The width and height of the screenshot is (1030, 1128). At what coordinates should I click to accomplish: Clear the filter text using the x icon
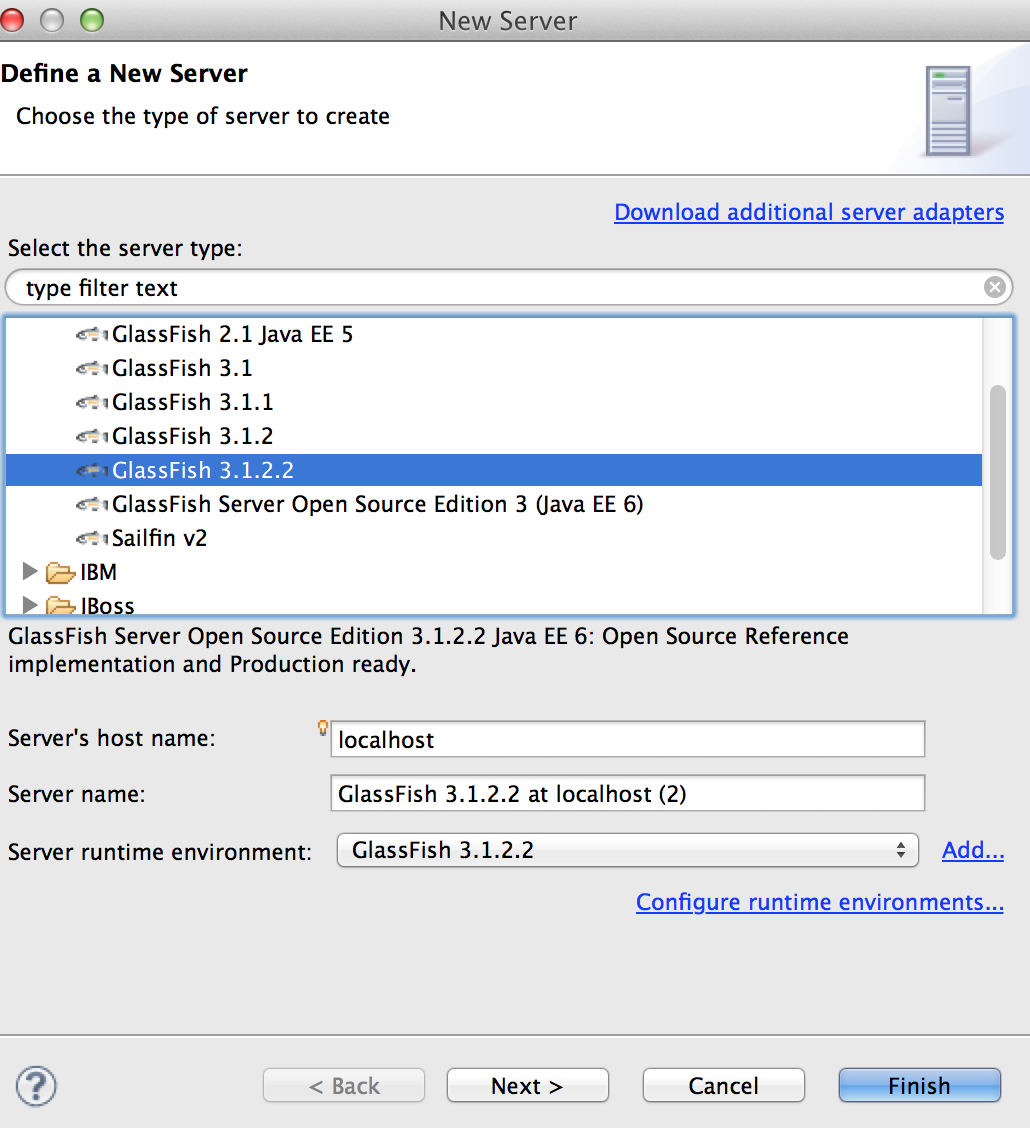point(995,287)
